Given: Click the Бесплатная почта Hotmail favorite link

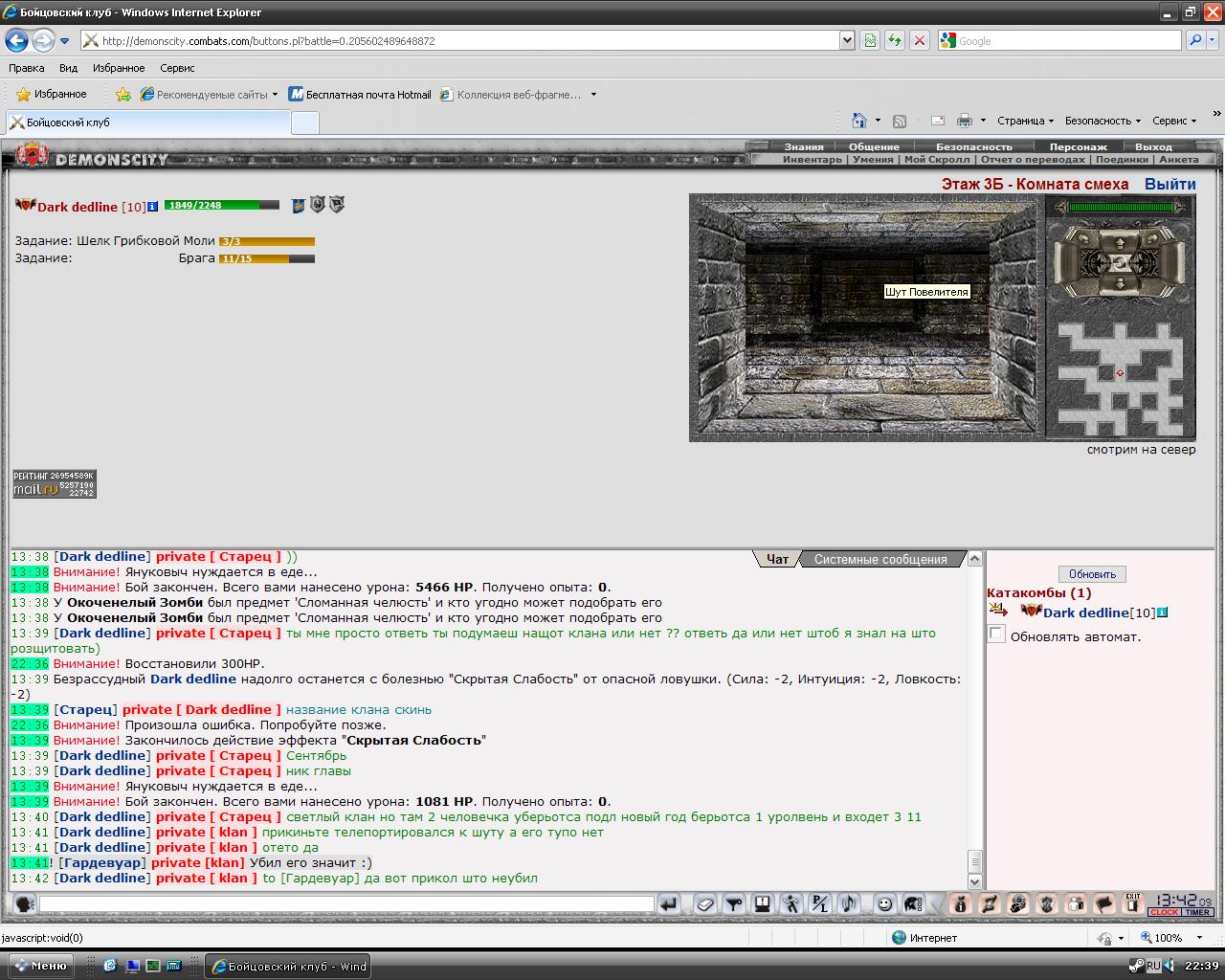Looking at the screenshot, I should pos(361,95).
